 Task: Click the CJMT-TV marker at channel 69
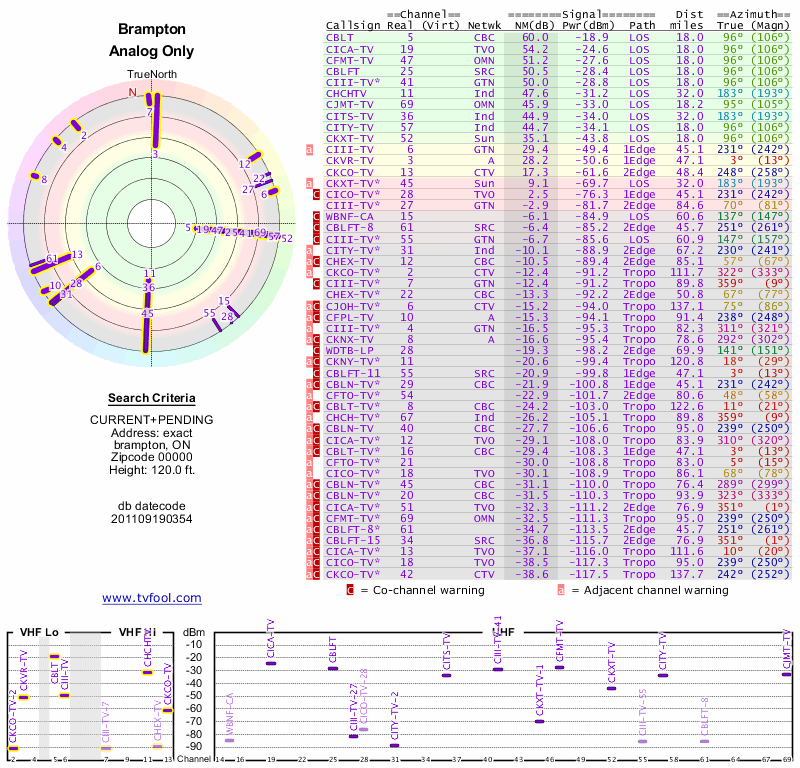[x=787, y=675]
